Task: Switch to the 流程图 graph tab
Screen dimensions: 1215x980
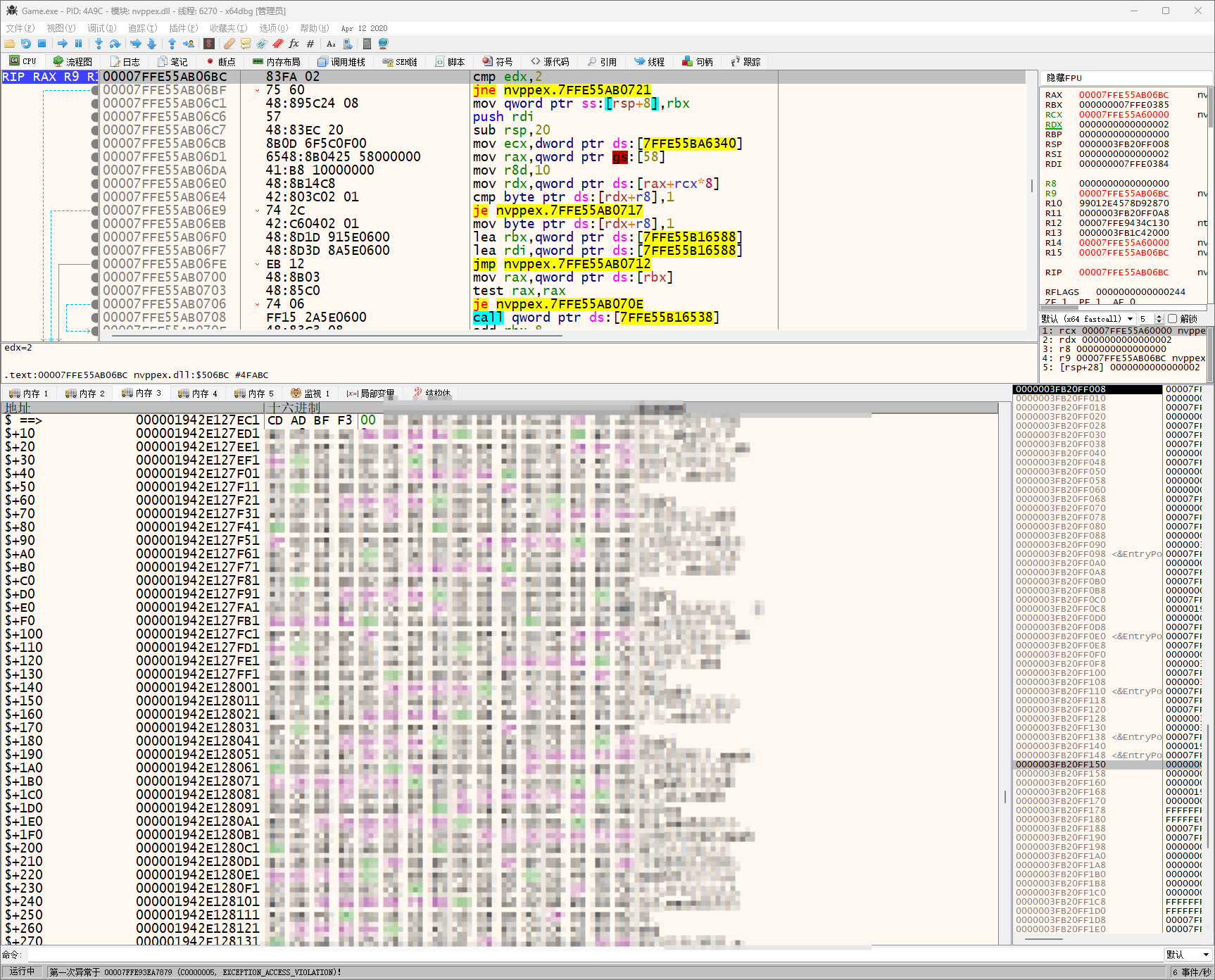Action: 73,62
